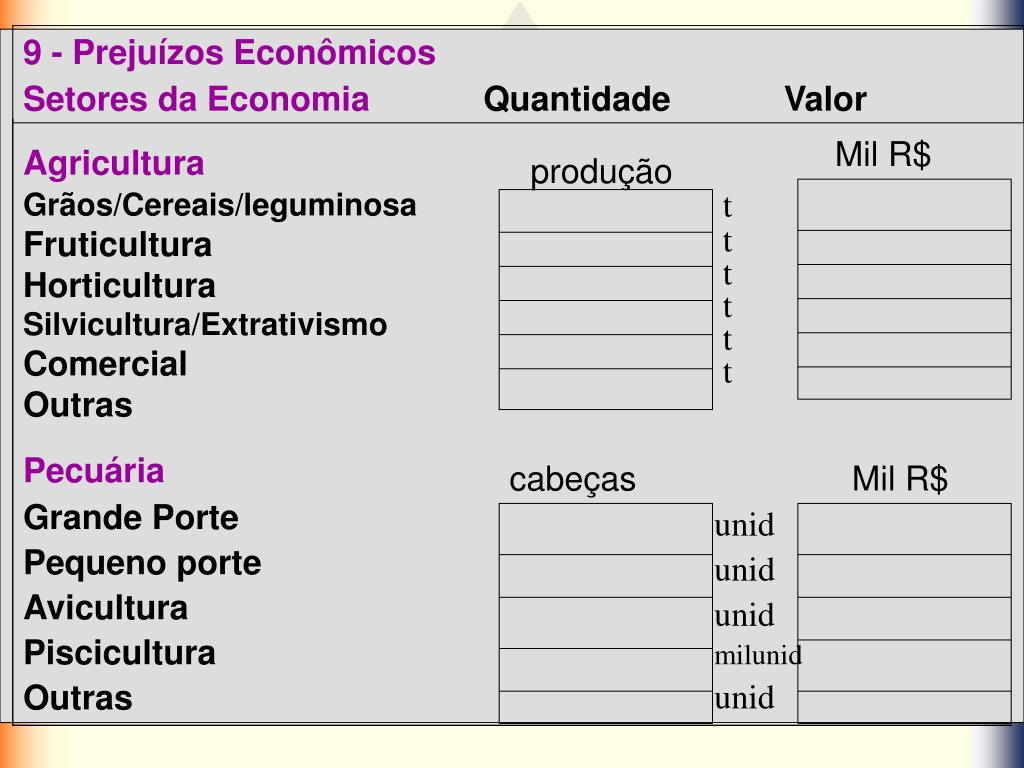Select the Piscicultura milunid quantity field

tap(605, 669)
